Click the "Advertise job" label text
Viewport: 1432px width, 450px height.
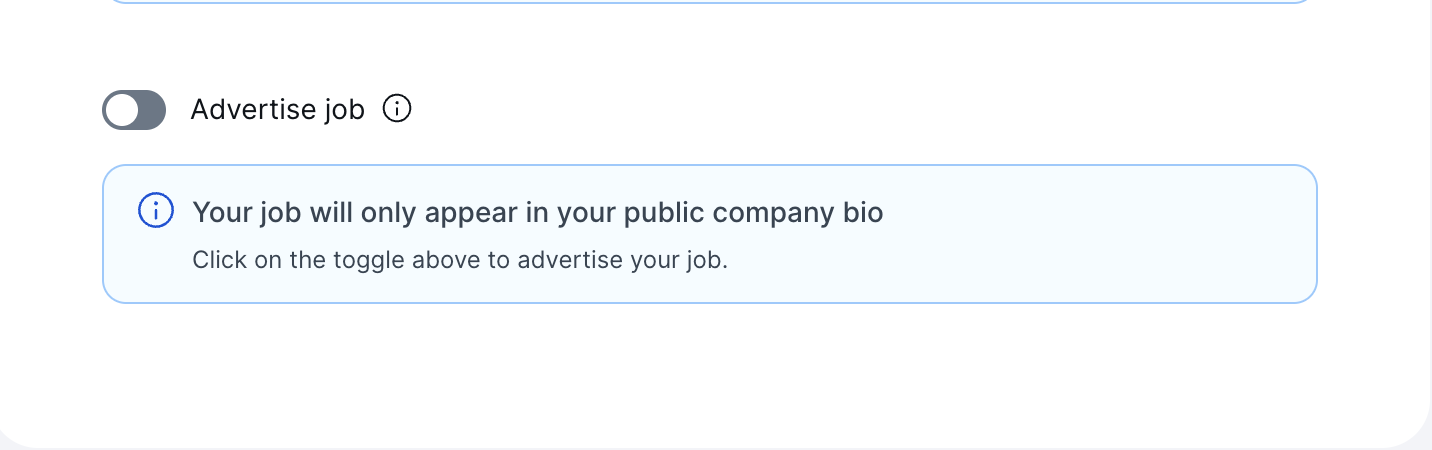[277, 109]
